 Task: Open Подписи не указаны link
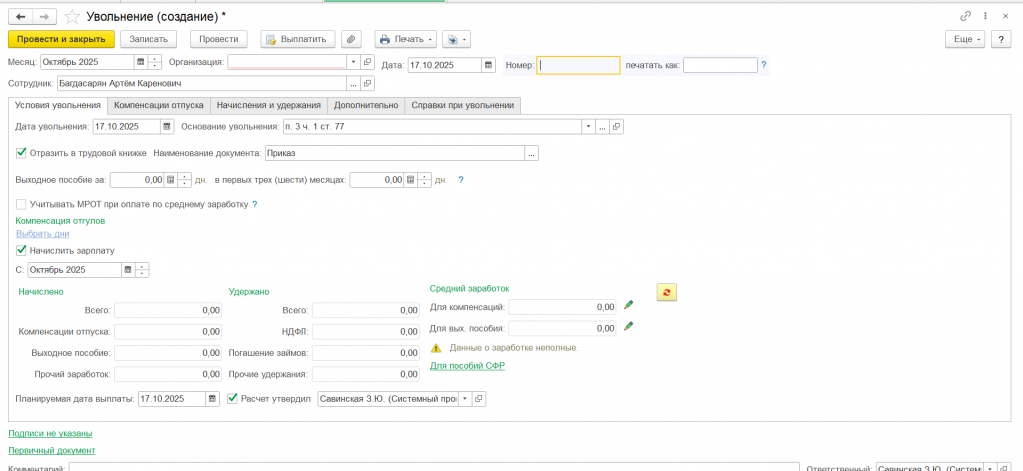coord(50,433)
